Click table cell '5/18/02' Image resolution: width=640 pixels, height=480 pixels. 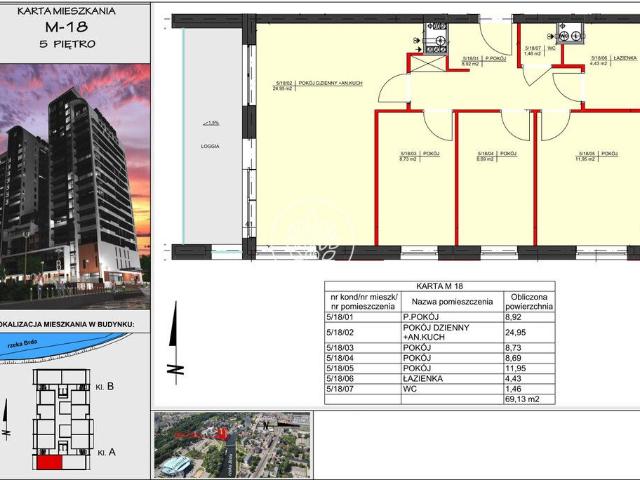tap(340, 332)
